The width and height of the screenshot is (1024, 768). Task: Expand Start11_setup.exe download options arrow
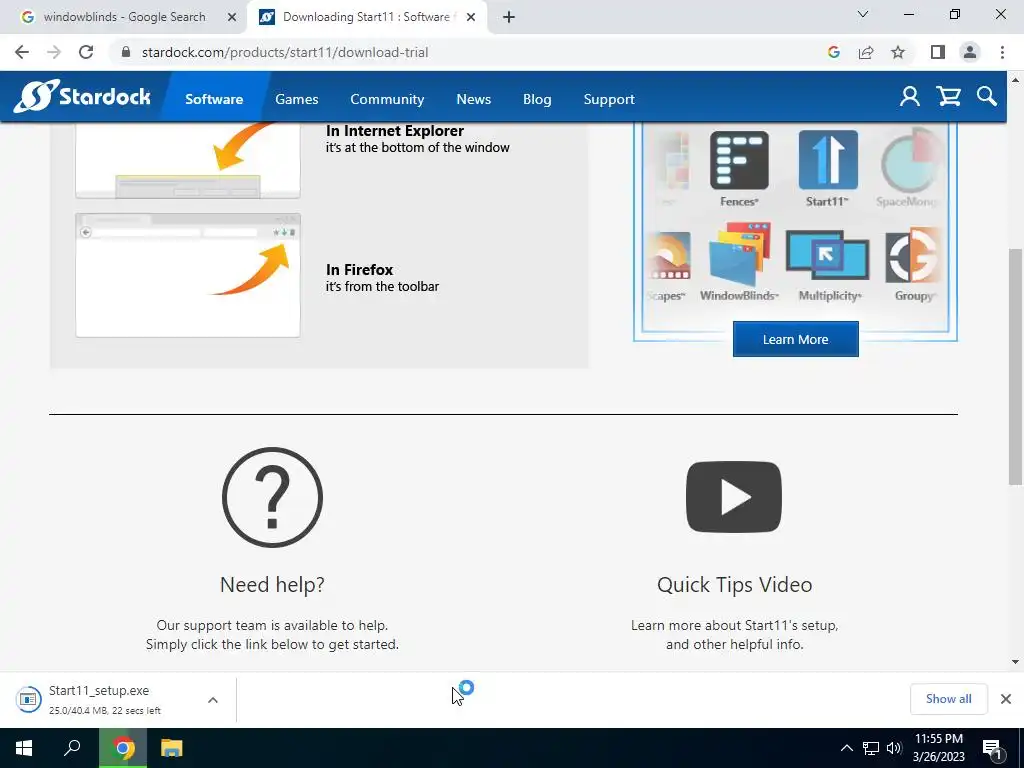[212, 700]
